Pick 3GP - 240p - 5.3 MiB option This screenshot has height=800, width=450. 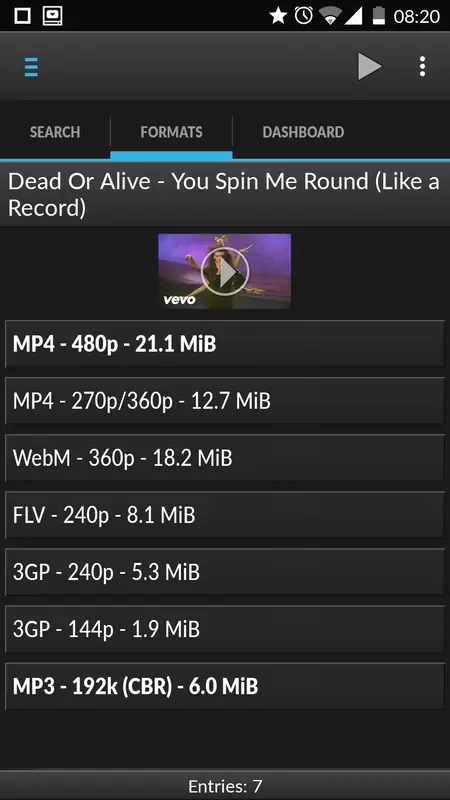(x=225, y=572)
